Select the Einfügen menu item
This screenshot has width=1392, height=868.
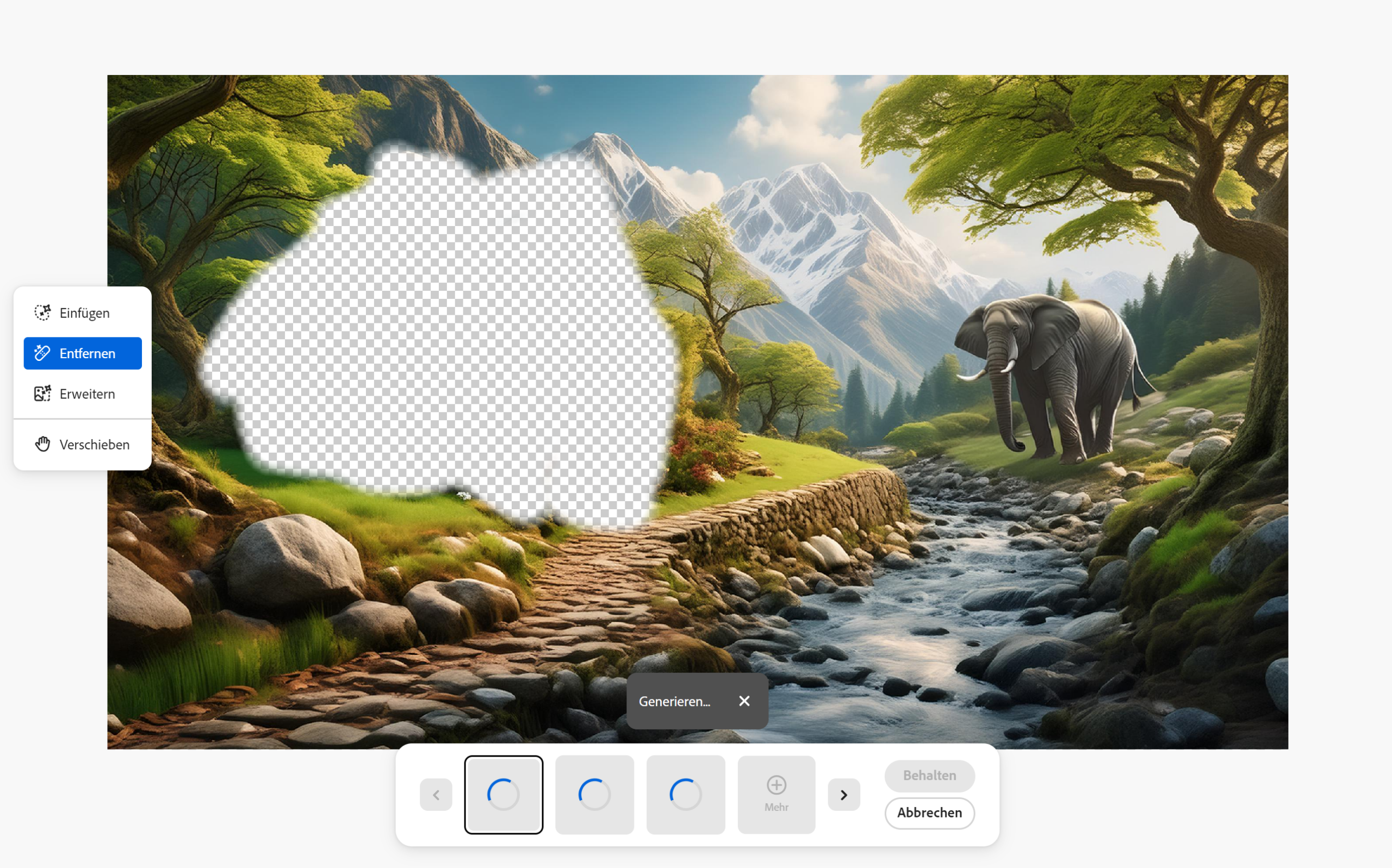click(x=84, y=313)
